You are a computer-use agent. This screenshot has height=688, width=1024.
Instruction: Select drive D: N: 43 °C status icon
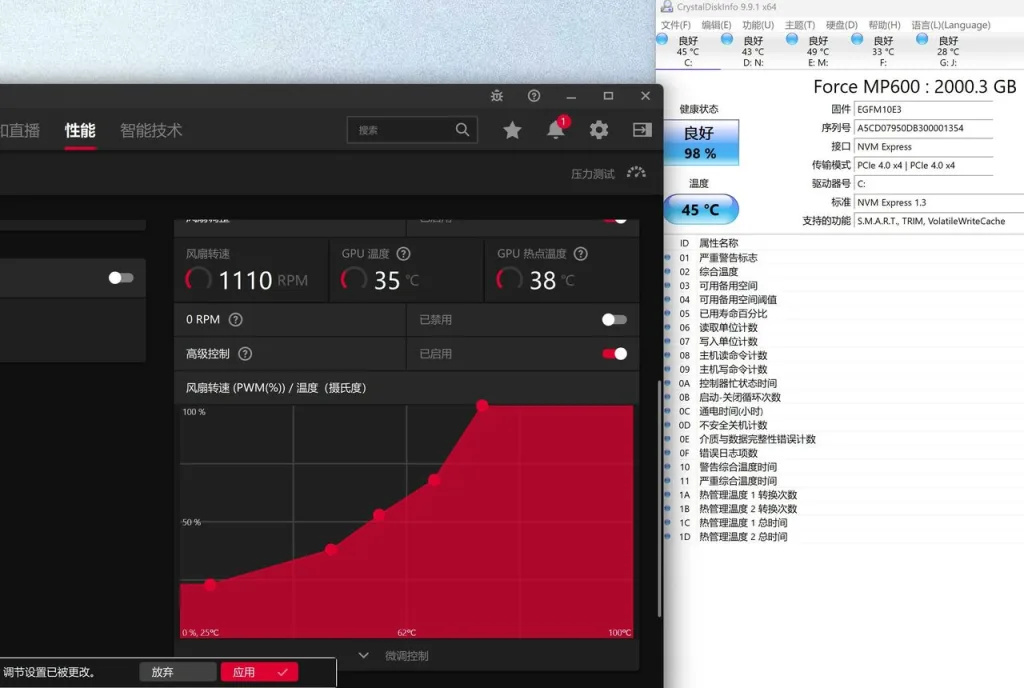pos(727,39)
